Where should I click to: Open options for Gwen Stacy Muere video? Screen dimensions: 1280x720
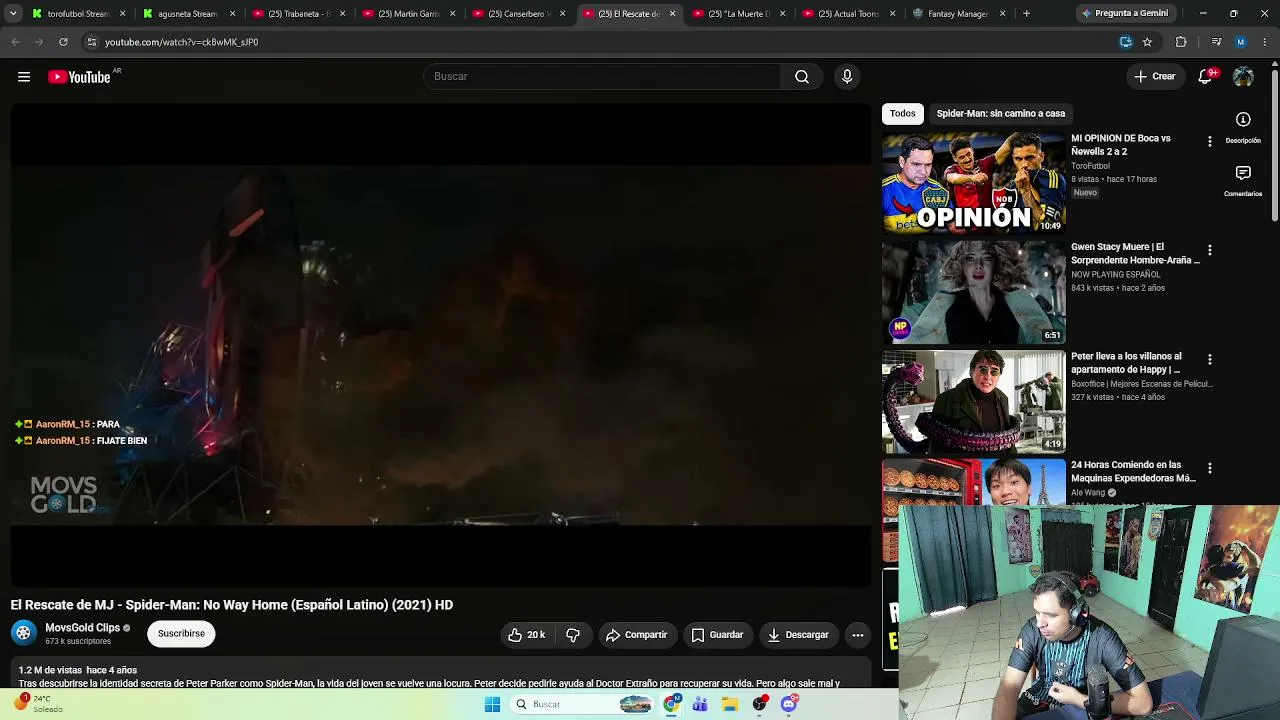[1209, 250]
